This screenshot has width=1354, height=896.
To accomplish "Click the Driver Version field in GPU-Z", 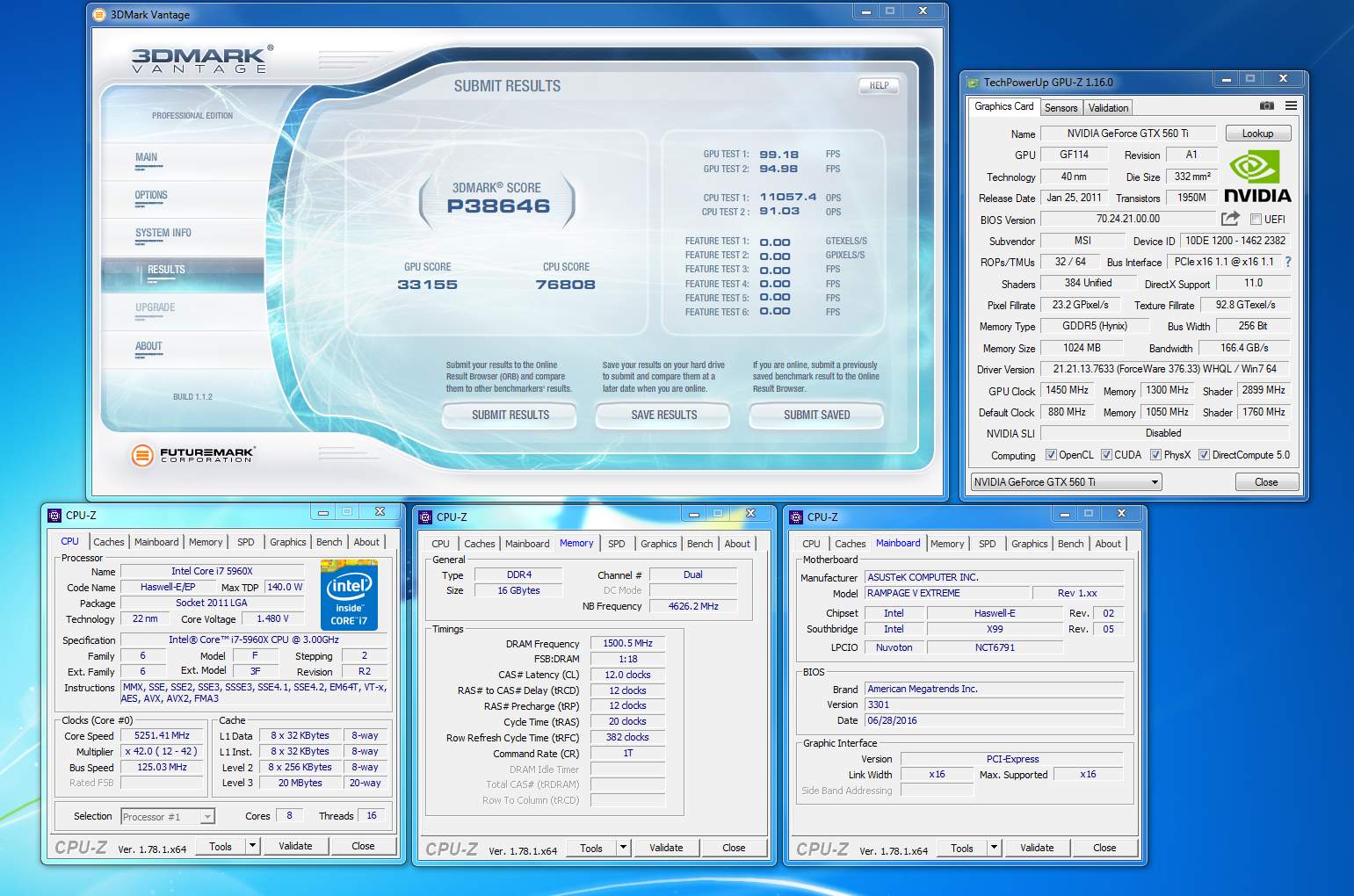I will 1165,369.
